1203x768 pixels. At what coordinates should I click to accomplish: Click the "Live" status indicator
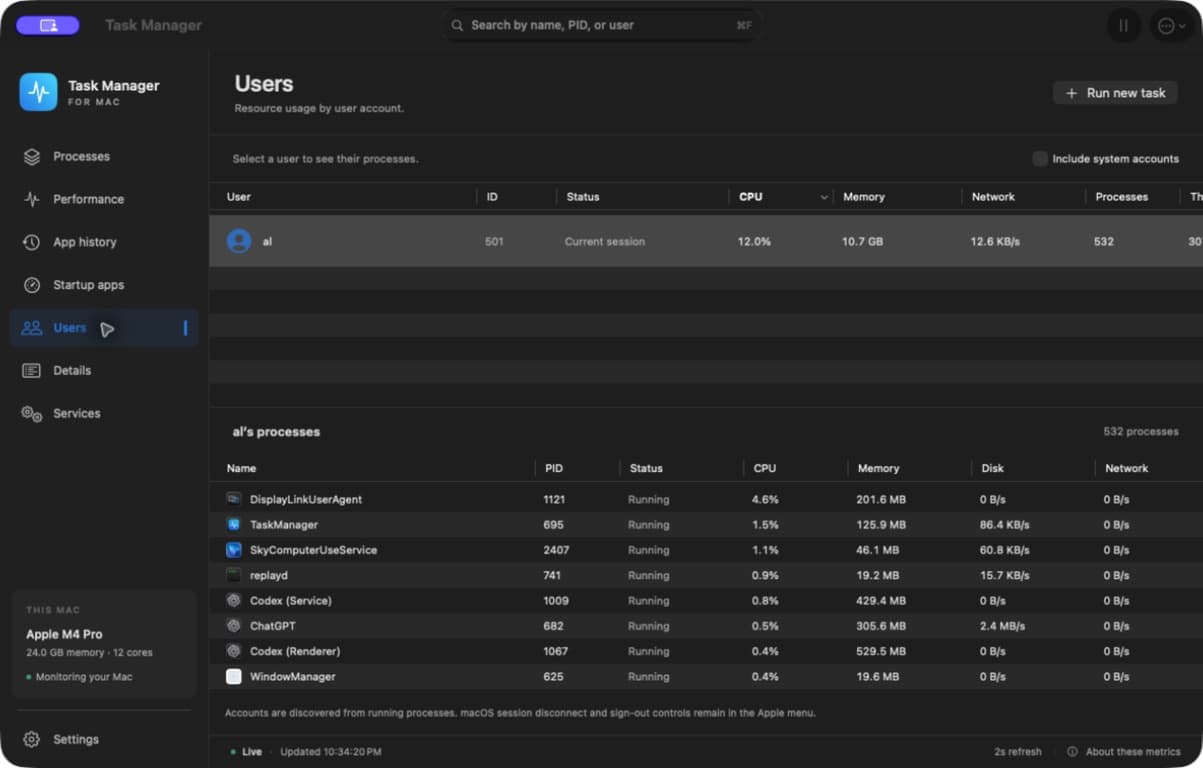click(245, 752)
